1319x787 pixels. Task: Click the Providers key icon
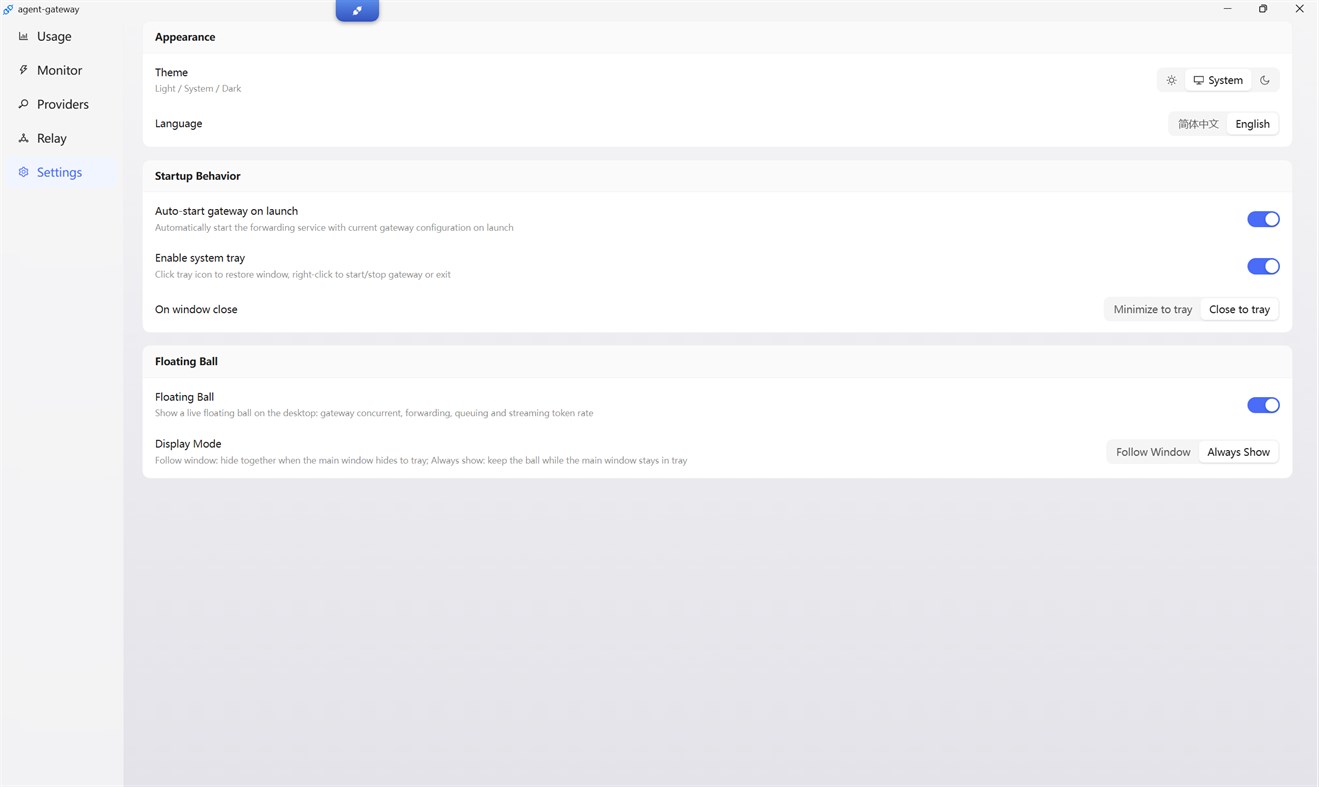point(24,104)
